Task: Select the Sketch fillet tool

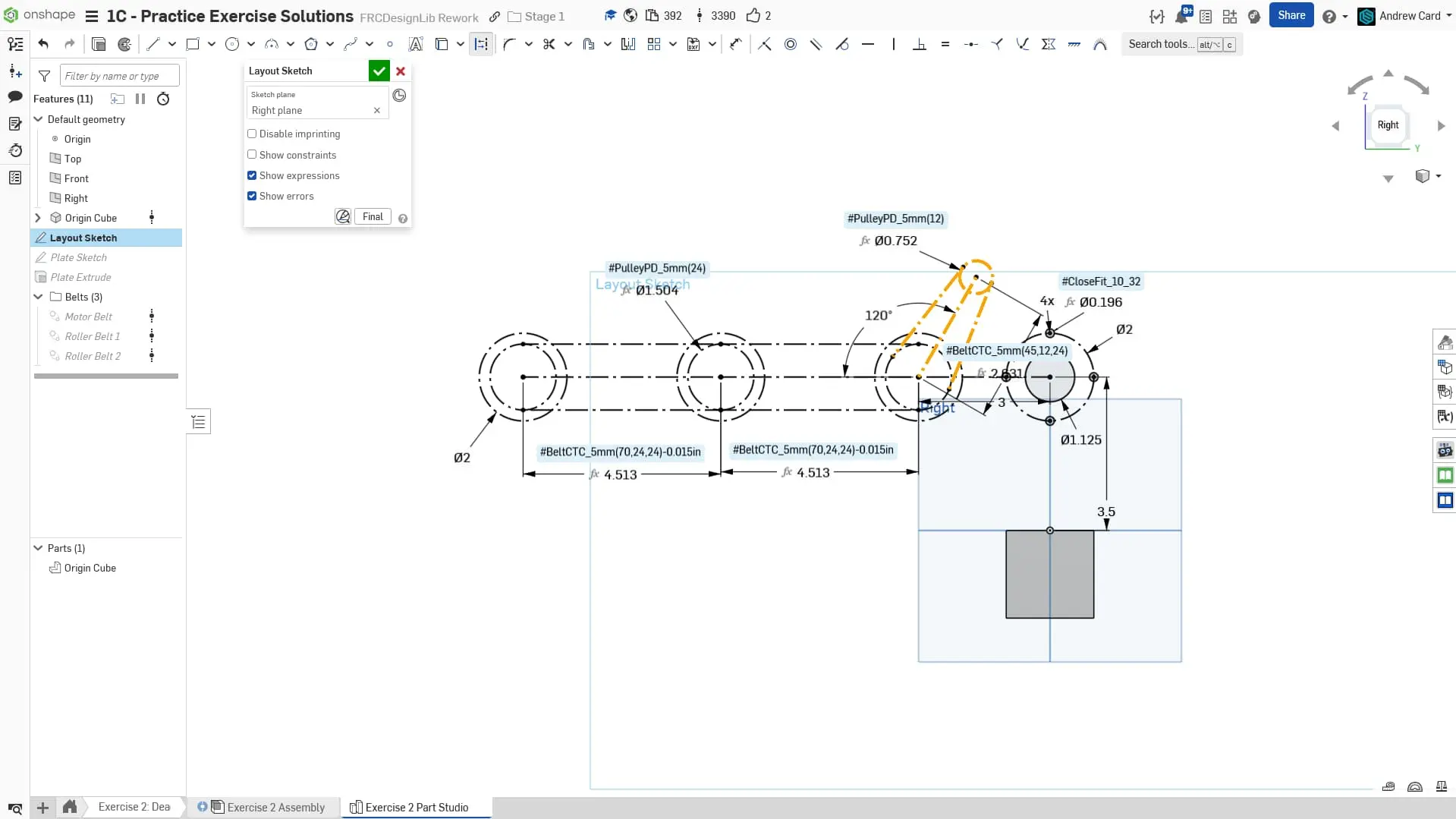Action: pos(508,44)
